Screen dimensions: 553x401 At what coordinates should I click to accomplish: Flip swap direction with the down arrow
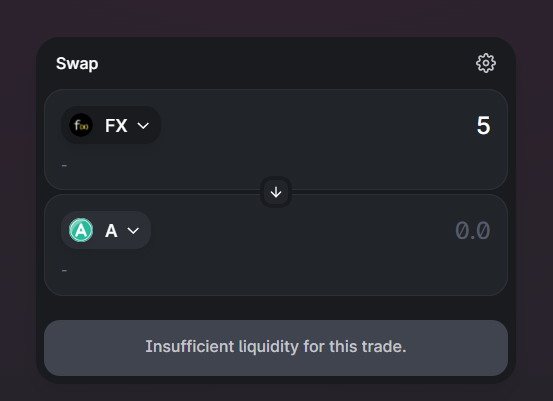pyautogui.click(x=276, y=192)
